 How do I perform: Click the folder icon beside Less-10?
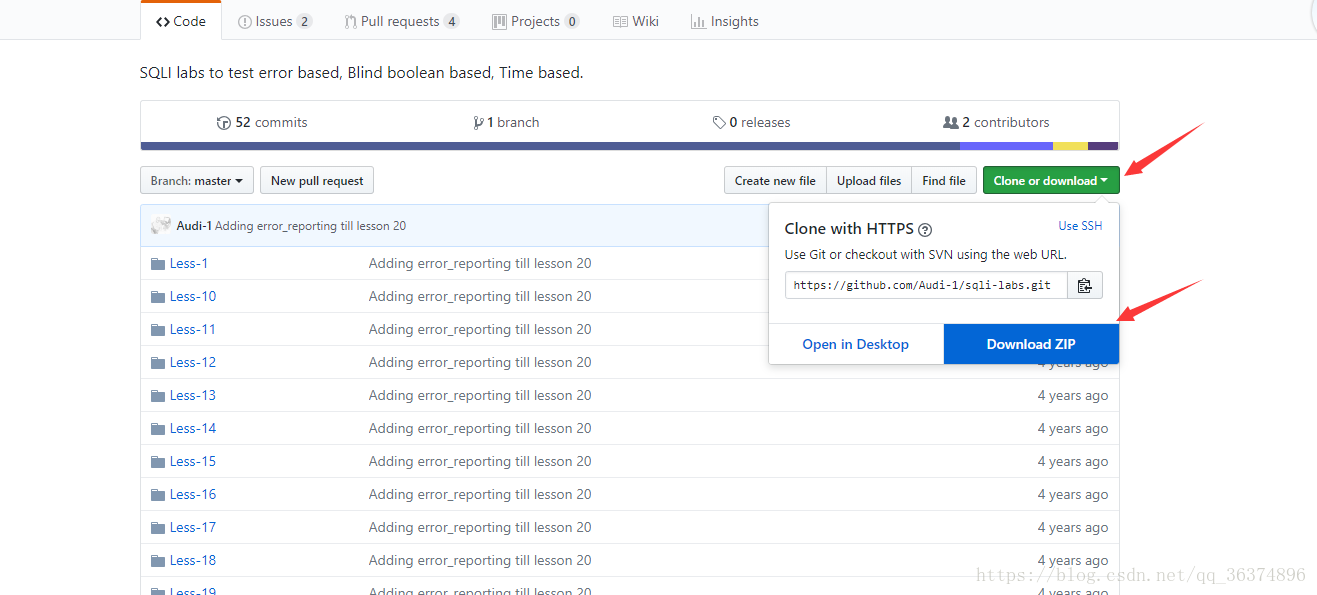pos(158,297)
